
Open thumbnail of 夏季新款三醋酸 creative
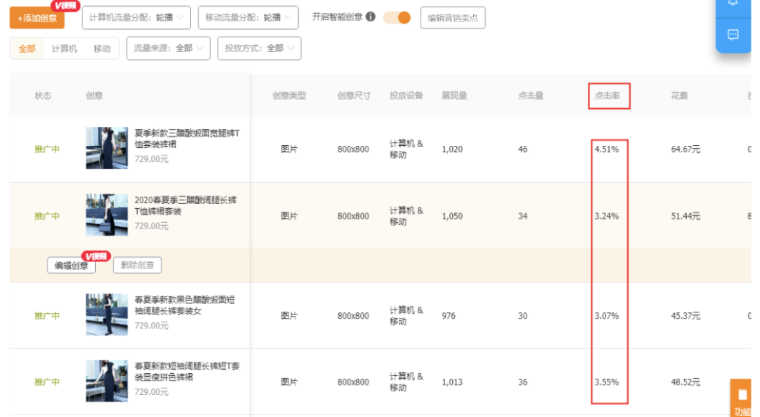coord(107,148)
